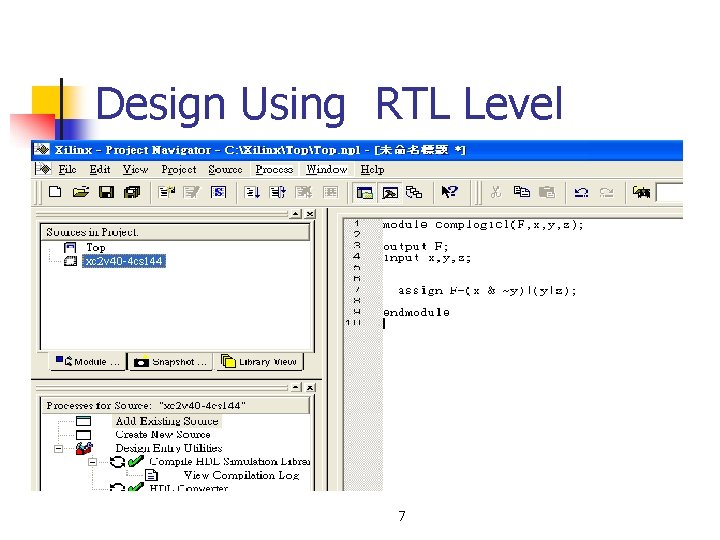Click the Find binoculars icon

click(641, 192)
